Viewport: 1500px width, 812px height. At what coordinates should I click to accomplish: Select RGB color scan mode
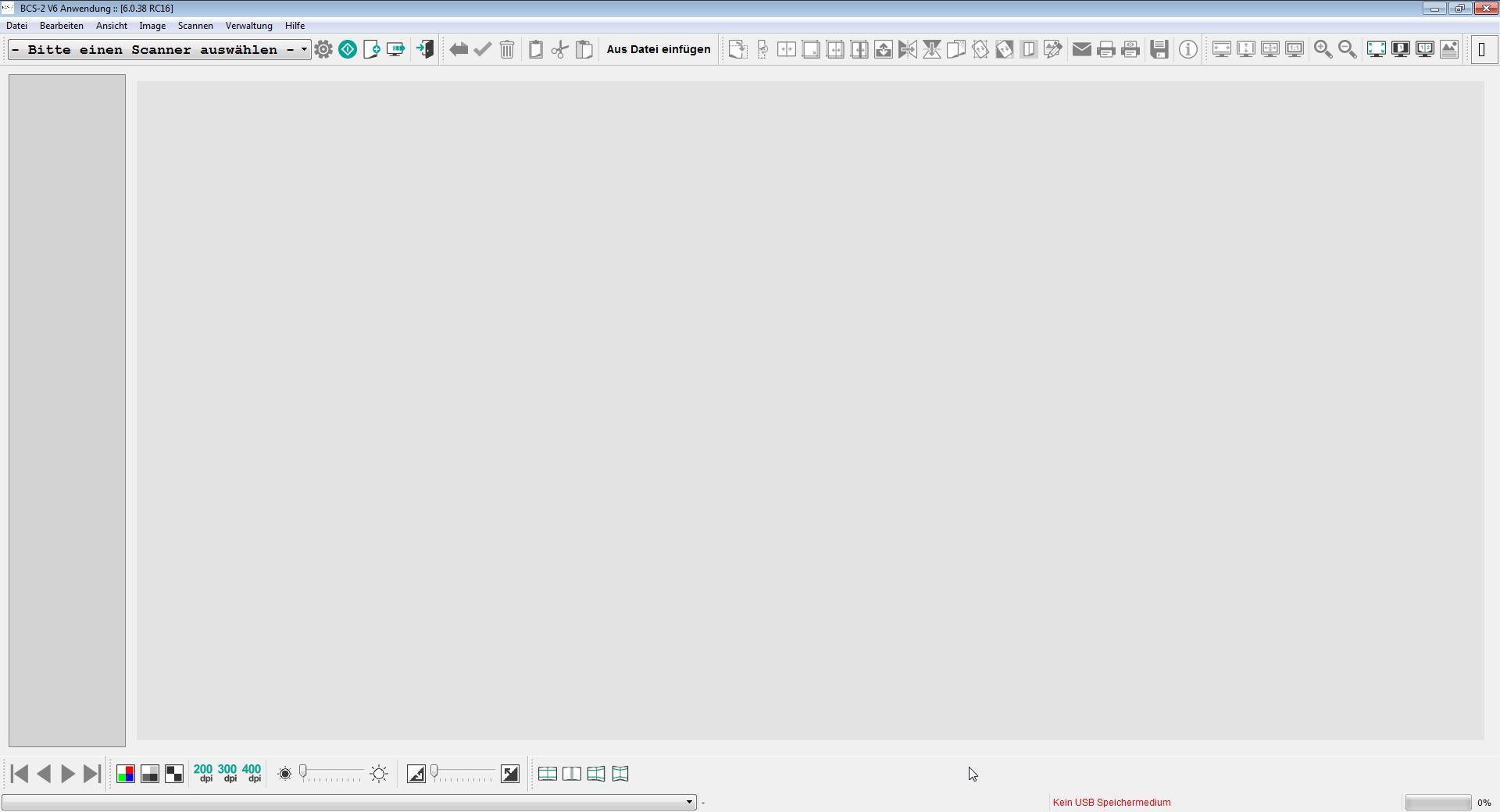pos(125,774)
